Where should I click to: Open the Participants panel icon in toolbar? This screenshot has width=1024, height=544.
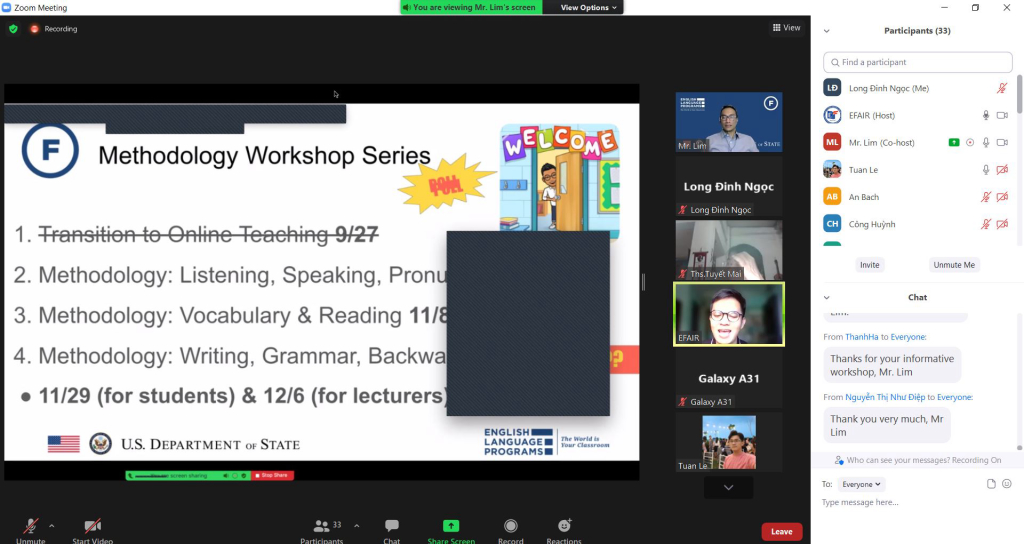click(321, 526)
